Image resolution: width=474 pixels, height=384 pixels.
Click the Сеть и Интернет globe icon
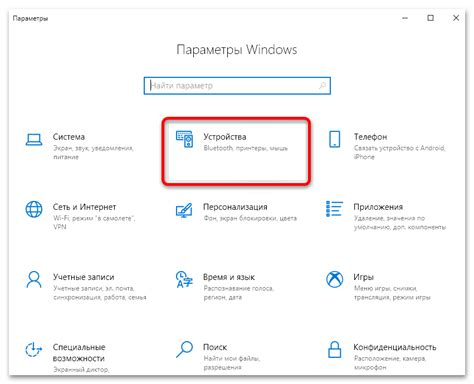[x=34, y=209]
